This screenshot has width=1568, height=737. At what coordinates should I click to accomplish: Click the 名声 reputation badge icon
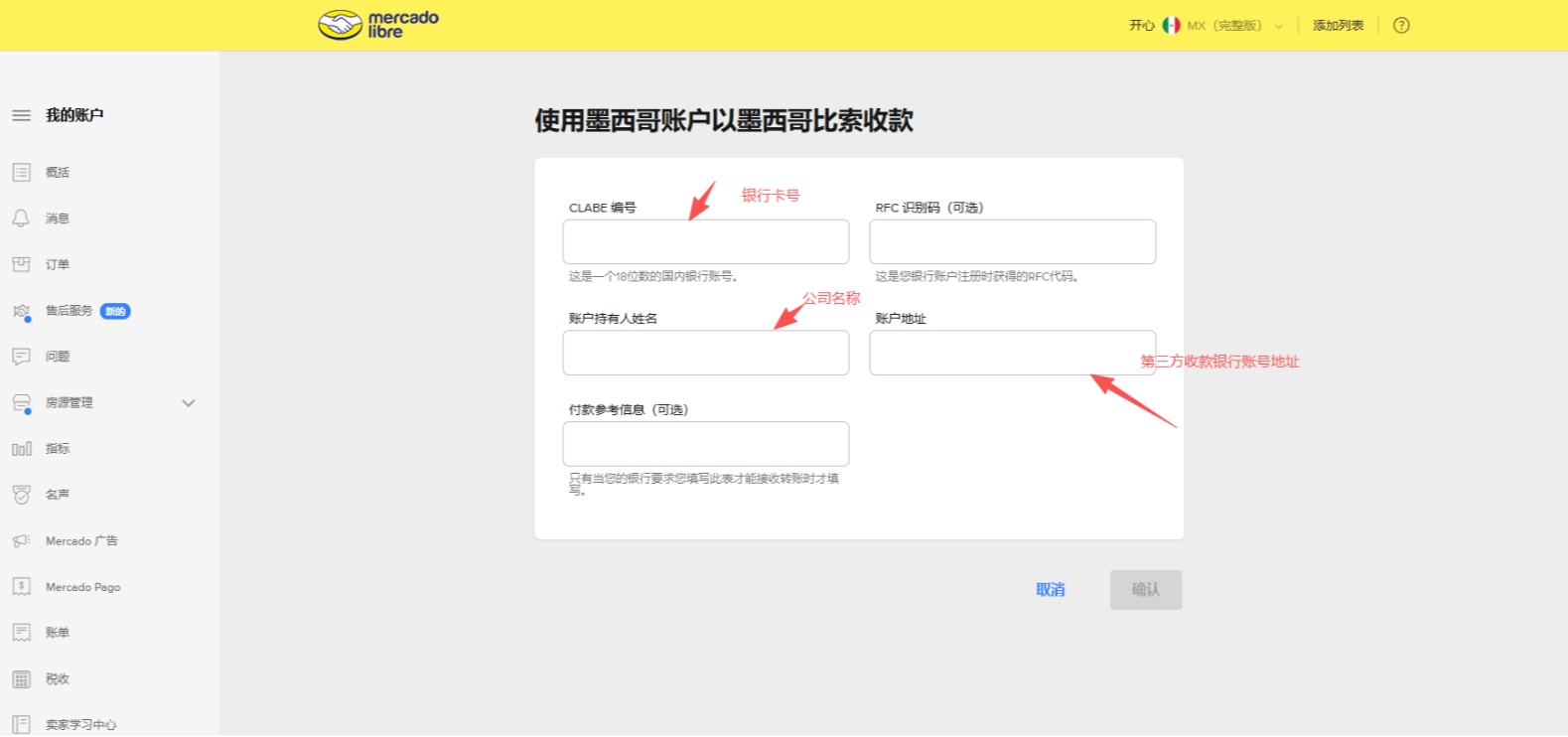coord(21,495)
